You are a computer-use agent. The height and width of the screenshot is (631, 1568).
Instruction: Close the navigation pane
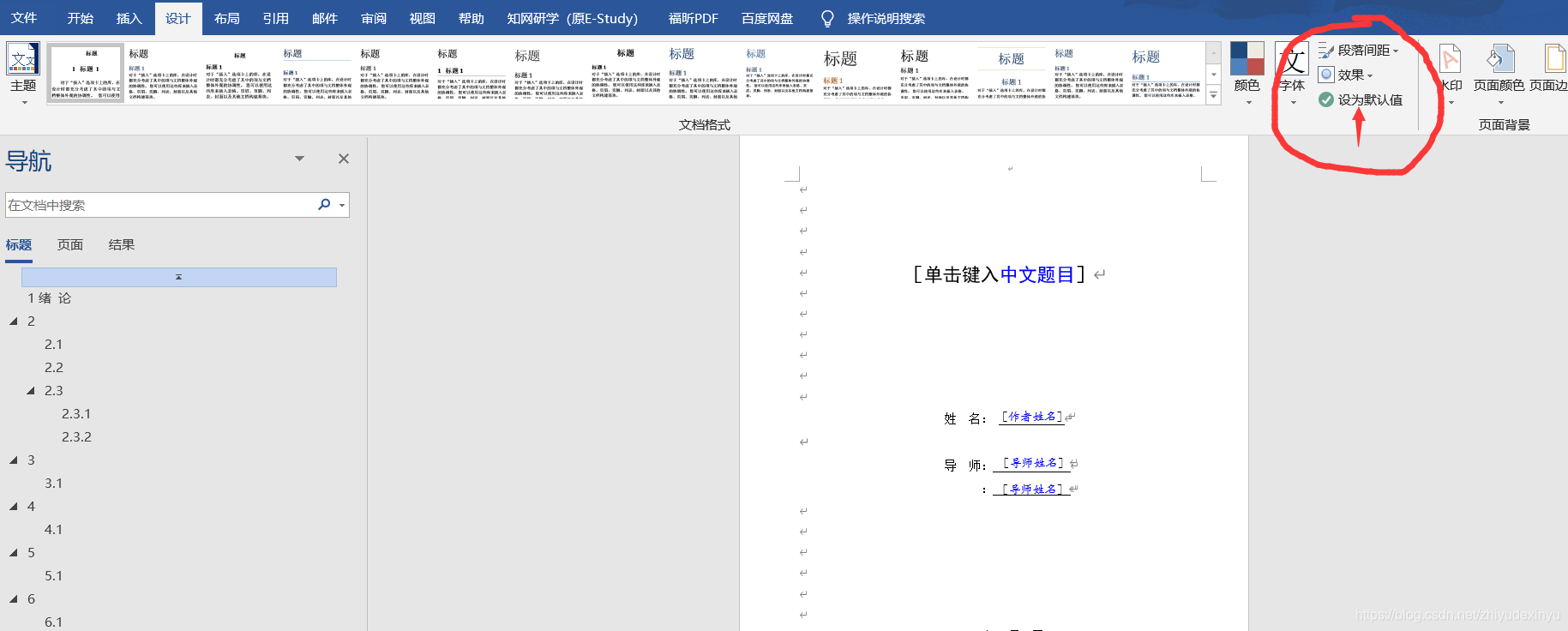344,159
